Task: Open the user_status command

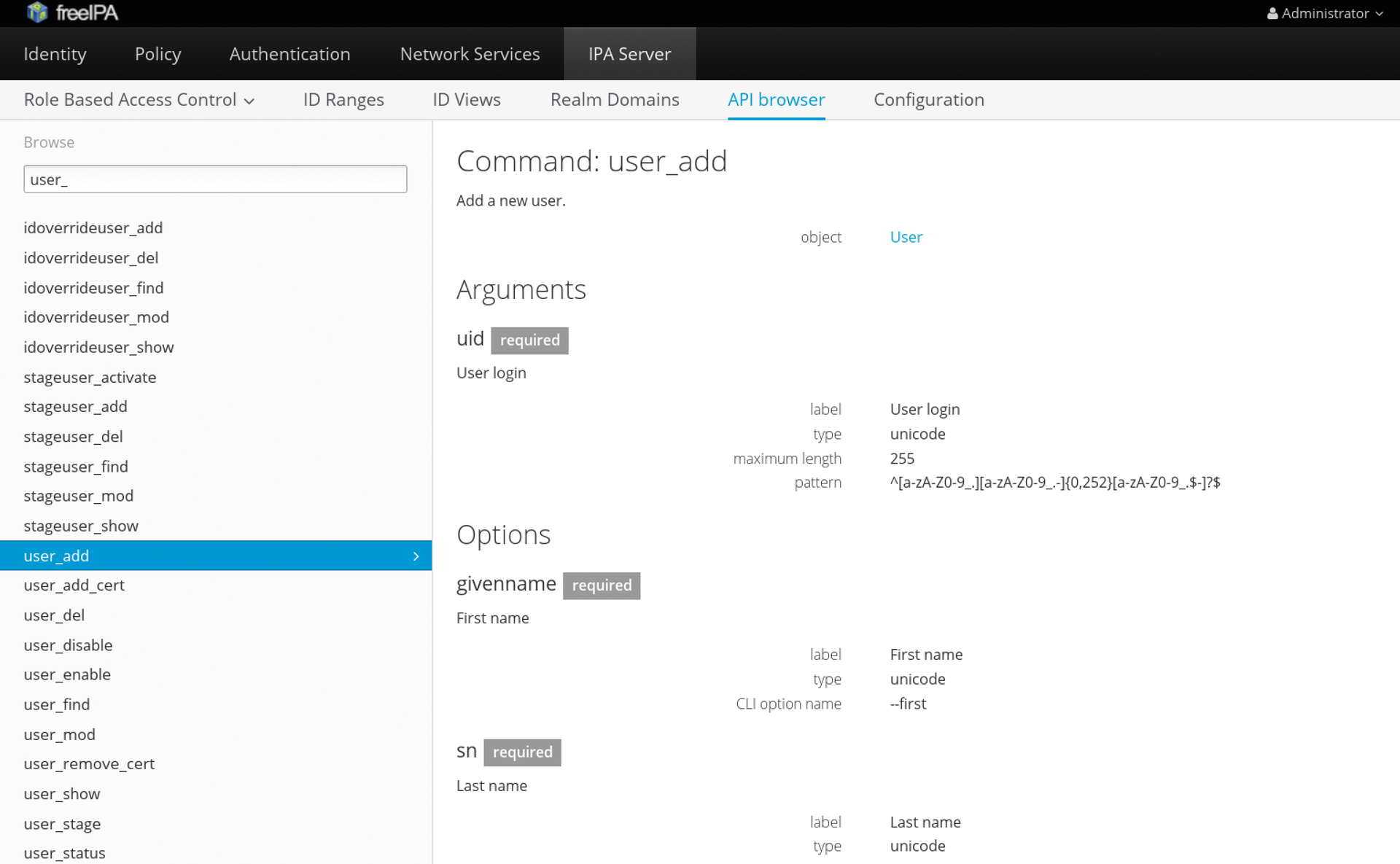Action: pyautogui.click(x=64, y=852)
